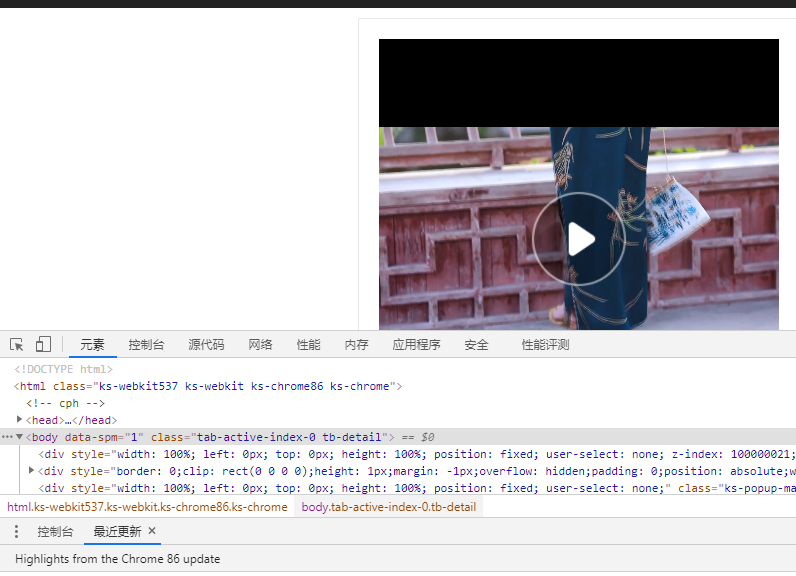The width and height of the screenshot is (796, 576).
Task: Expand the head element node
Action: (20, 420)
